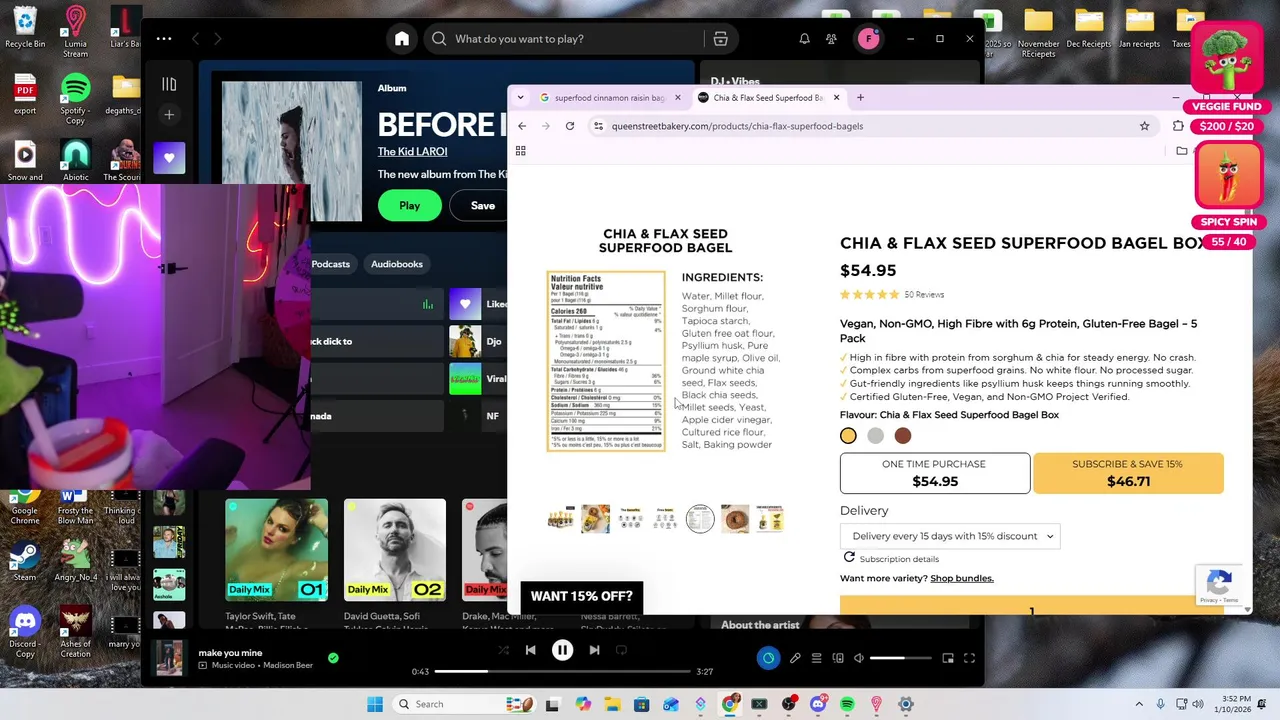Go back in Chrome
Screen dimensions: 1280x720
pos(522,126)
